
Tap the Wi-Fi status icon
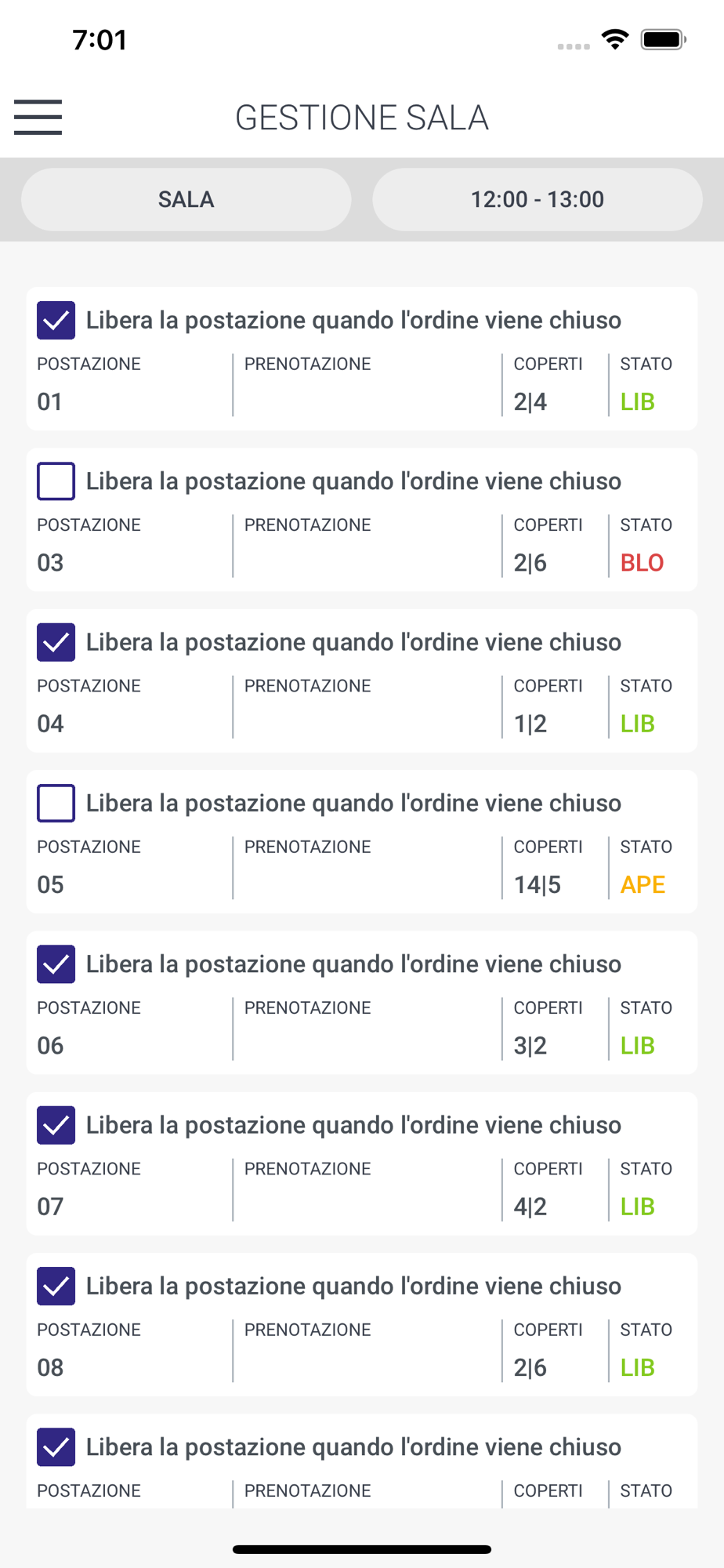pyautogui.click(x=615, y=39)
